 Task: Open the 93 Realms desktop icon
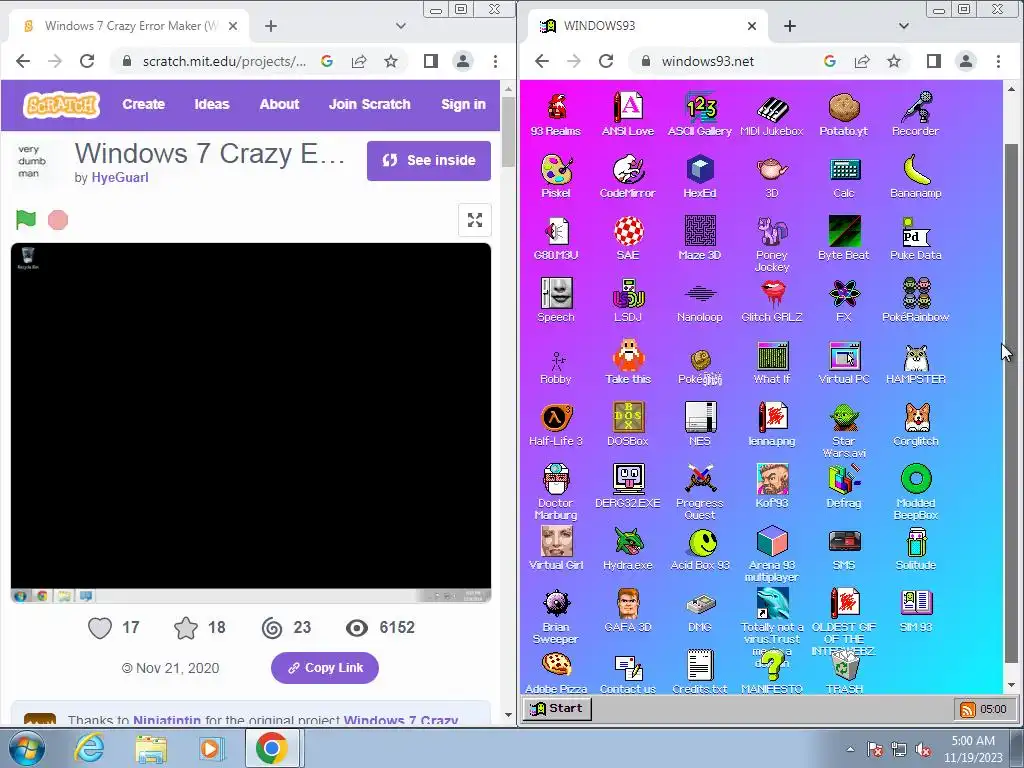tap(556, 114)
